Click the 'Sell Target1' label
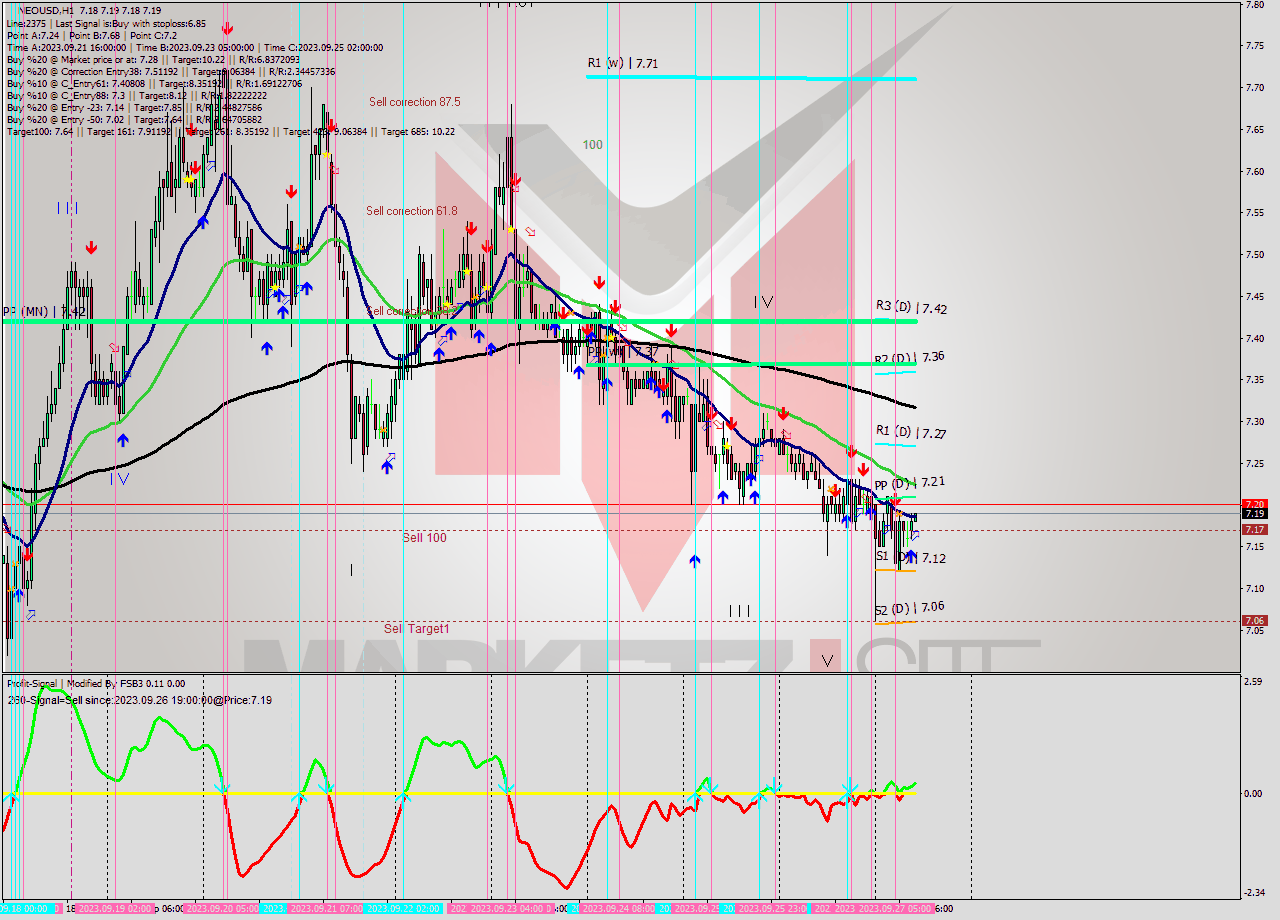1280x920 pixels. pos(417,629)
